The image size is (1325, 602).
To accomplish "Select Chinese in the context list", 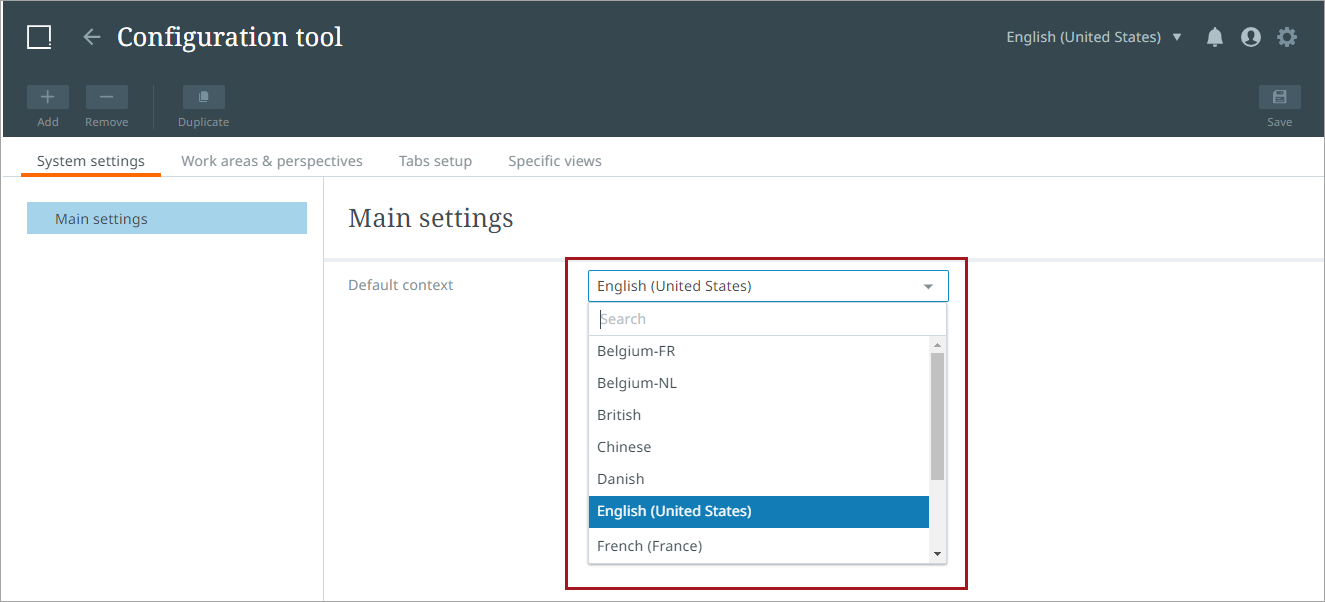I will click(x=759, y=447).
